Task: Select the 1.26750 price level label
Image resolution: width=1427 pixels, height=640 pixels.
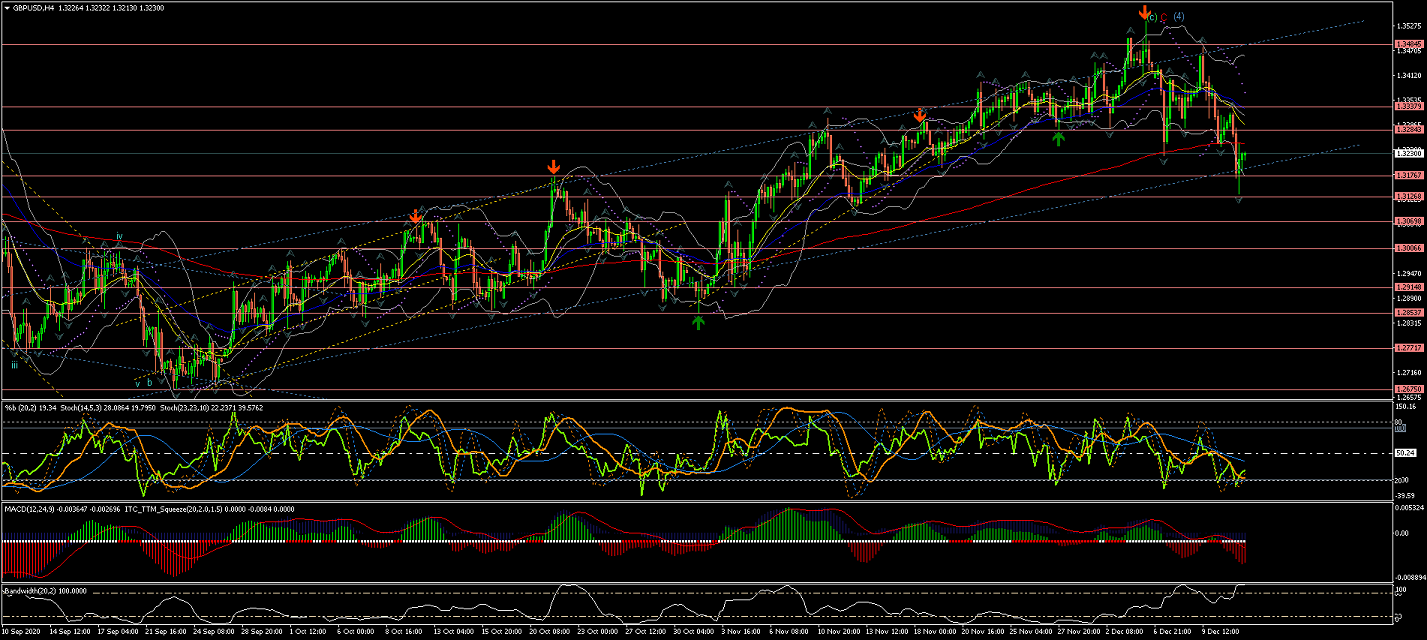Action: pyautogui.click(x=1408, y=389)
